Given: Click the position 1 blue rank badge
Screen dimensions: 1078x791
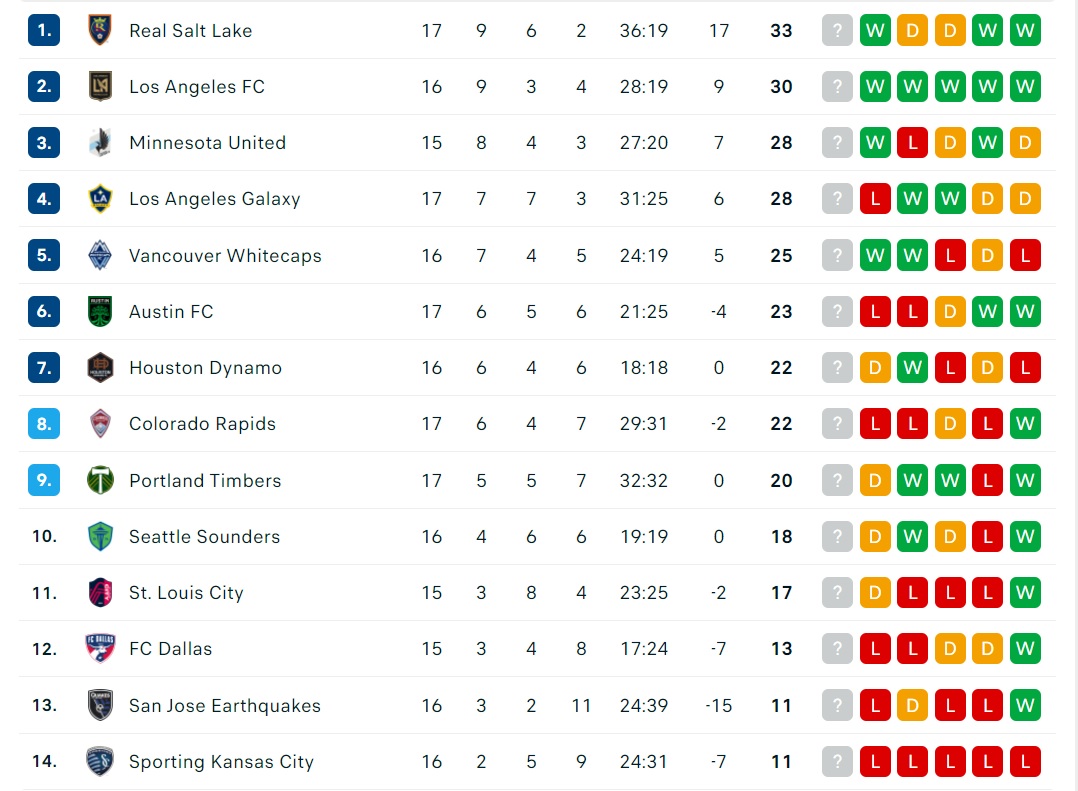Looking at the screenshot, I should tap(44, 30).
